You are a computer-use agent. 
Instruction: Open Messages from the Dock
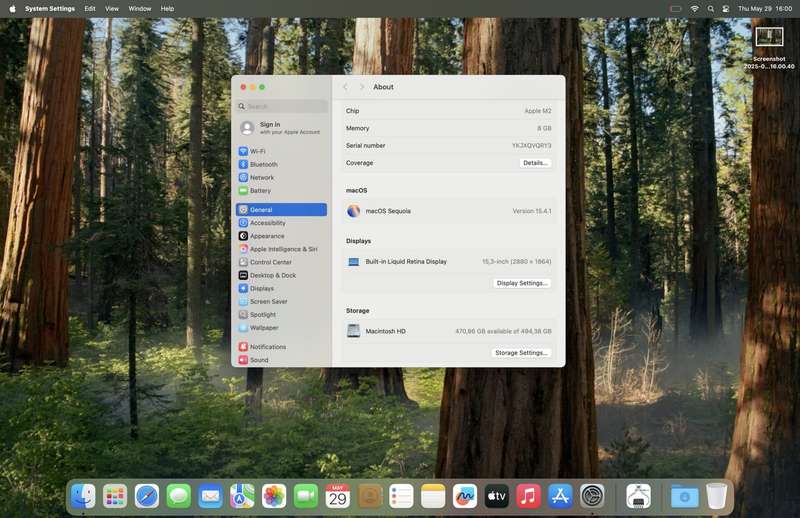click(179, 496)
